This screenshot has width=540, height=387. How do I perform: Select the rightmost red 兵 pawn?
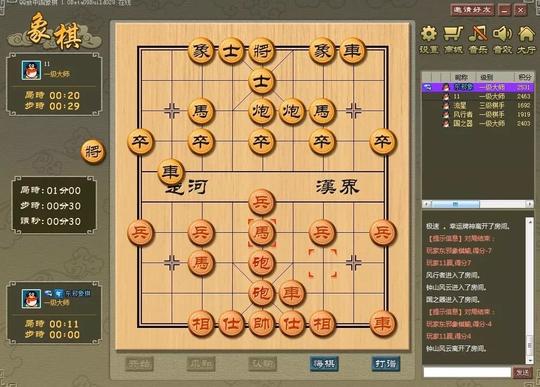pyautogui.click(x=383, y=232)
